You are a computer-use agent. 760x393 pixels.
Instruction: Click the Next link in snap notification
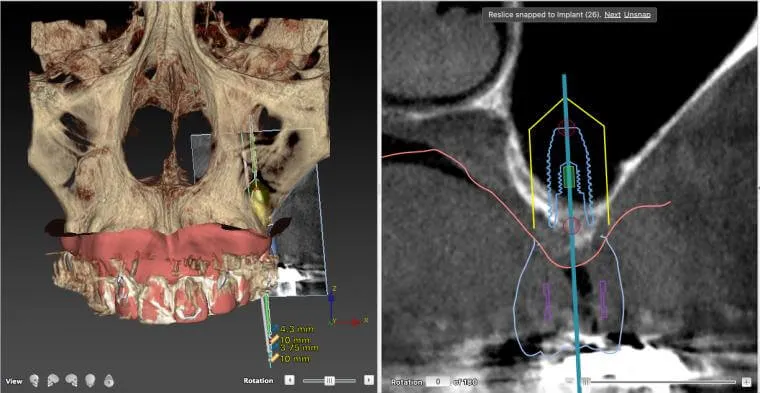pos(613,15)
